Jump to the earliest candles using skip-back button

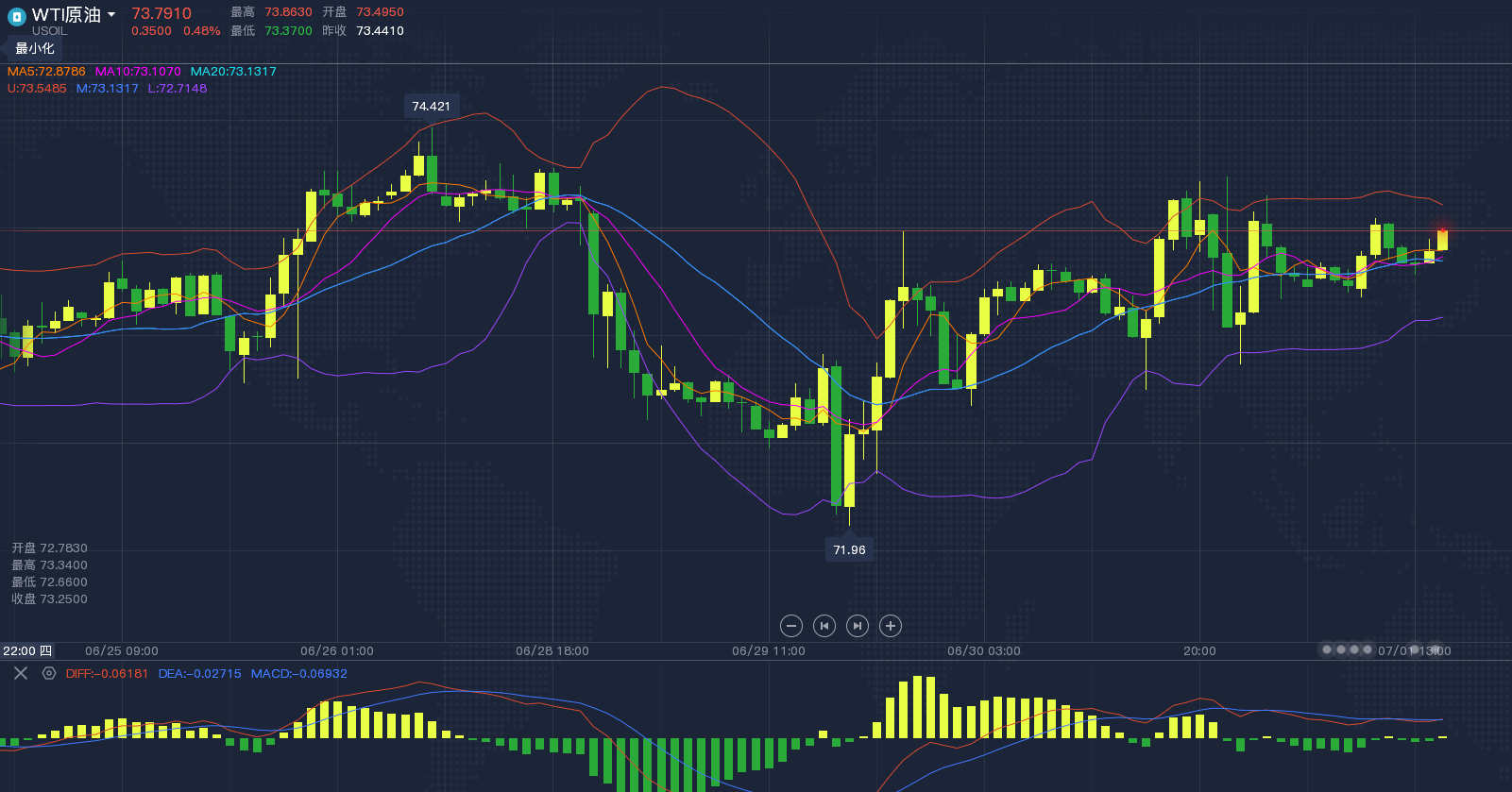click(824, 626)
